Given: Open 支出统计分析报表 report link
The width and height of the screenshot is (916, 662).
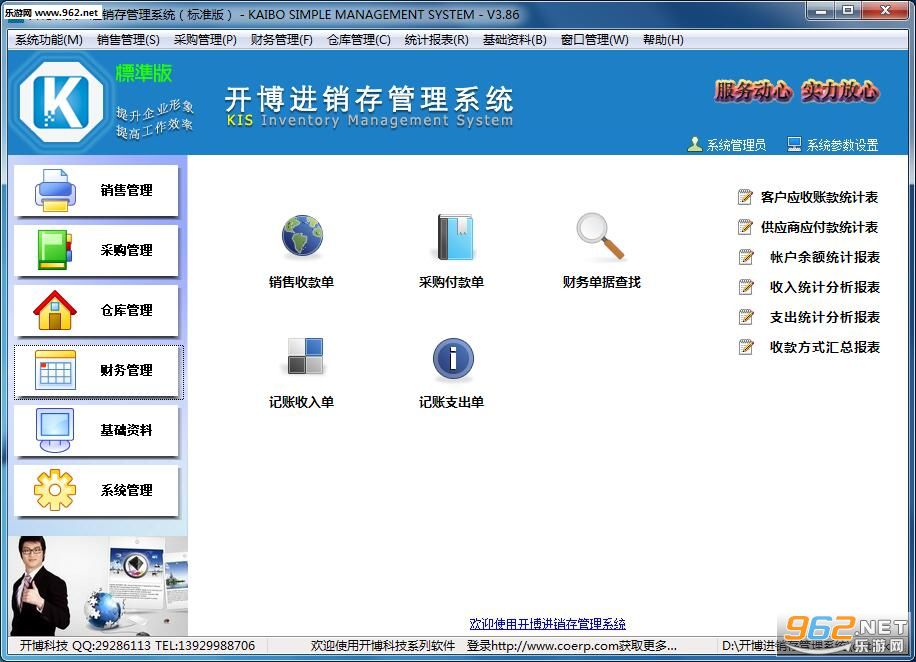Looking at the screenshot, I should tap(825, 317).
